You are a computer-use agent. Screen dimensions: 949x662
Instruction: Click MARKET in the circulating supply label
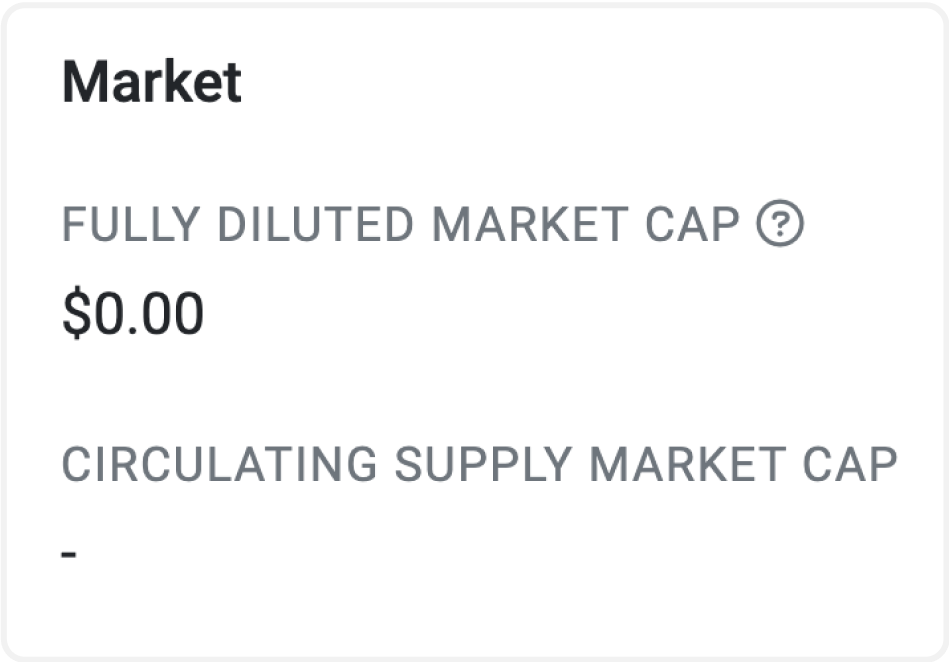click(x=688, y=464)
